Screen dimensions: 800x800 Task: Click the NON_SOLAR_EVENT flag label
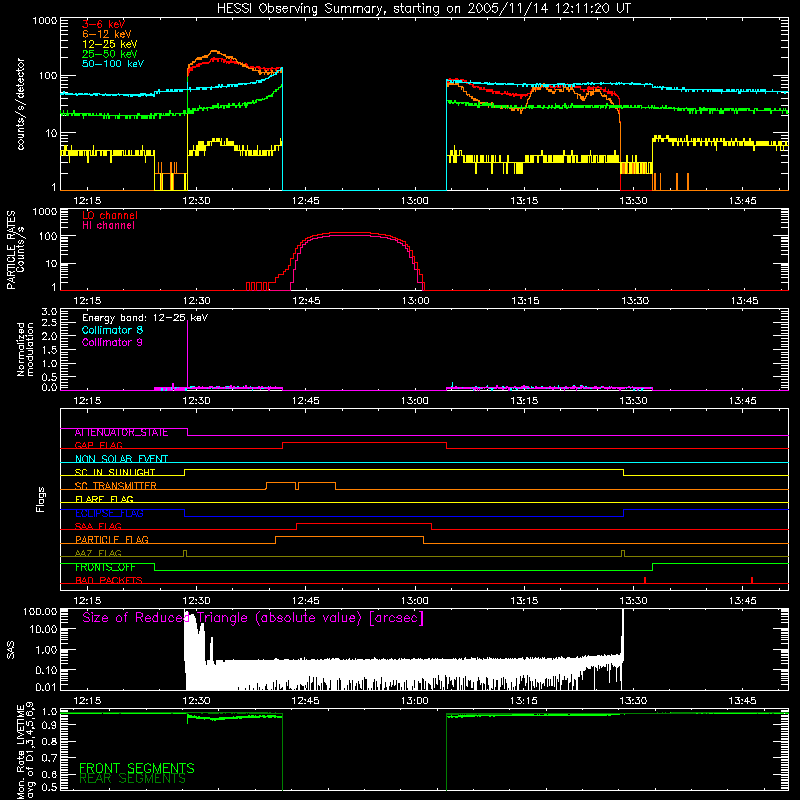point(121,459)
